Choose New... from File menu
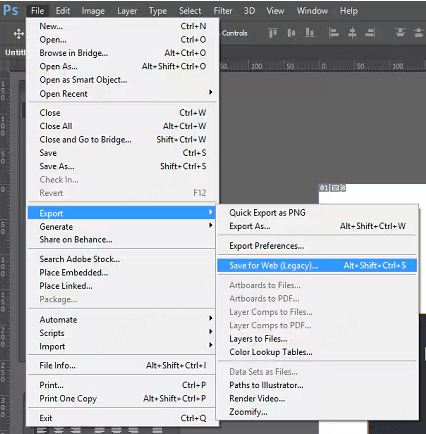426x434 pixels. [x=122, y=26]
